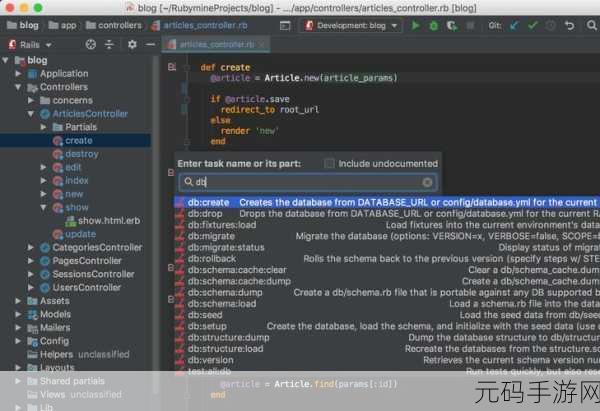The width and height of the screenshot is (600, 411).
Task: Select the Assets node
Action: coord(55,301)
